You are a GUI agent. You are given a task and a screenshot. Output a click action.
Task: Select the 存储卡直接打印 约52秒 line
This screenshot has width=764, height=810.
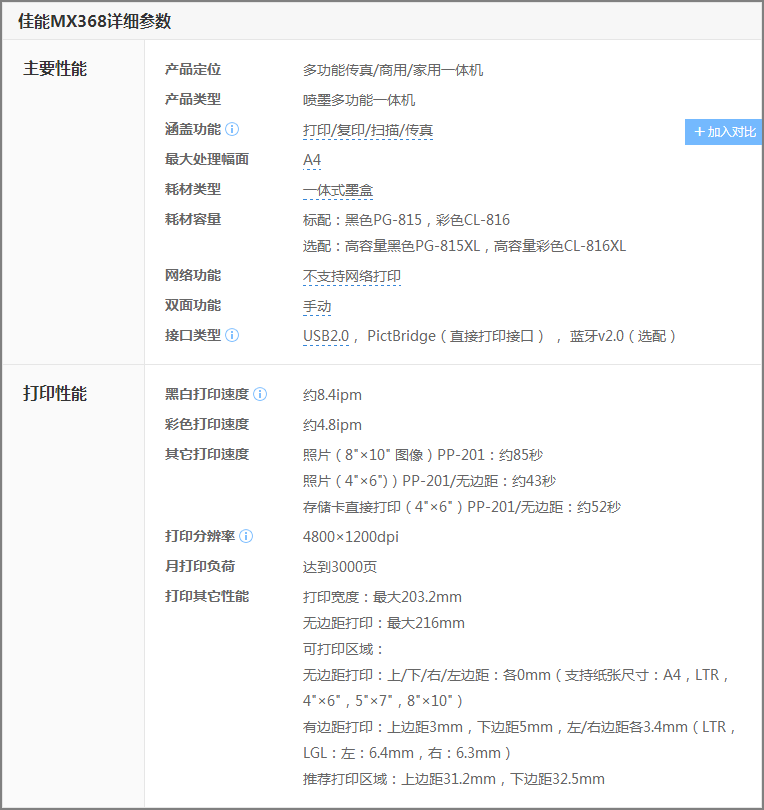(462, 507)
